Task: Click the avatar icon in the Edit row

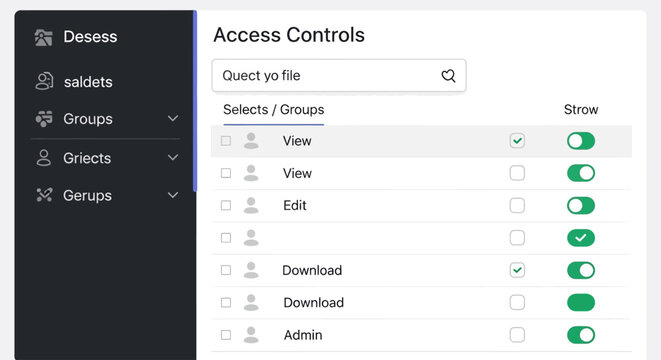Action: pos(251,205)
